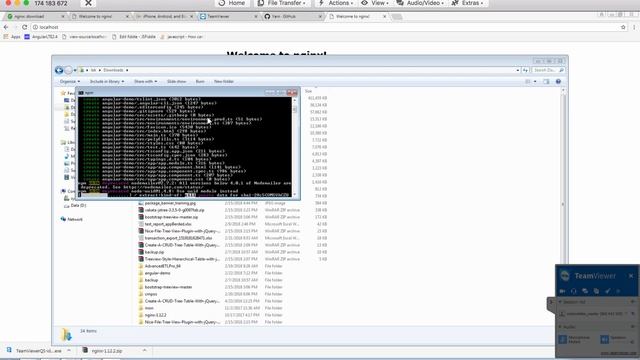Click the TeamViewer panel file box icon
The height and width of the screenshot is (360, 640).
click(x=596, y=291)
